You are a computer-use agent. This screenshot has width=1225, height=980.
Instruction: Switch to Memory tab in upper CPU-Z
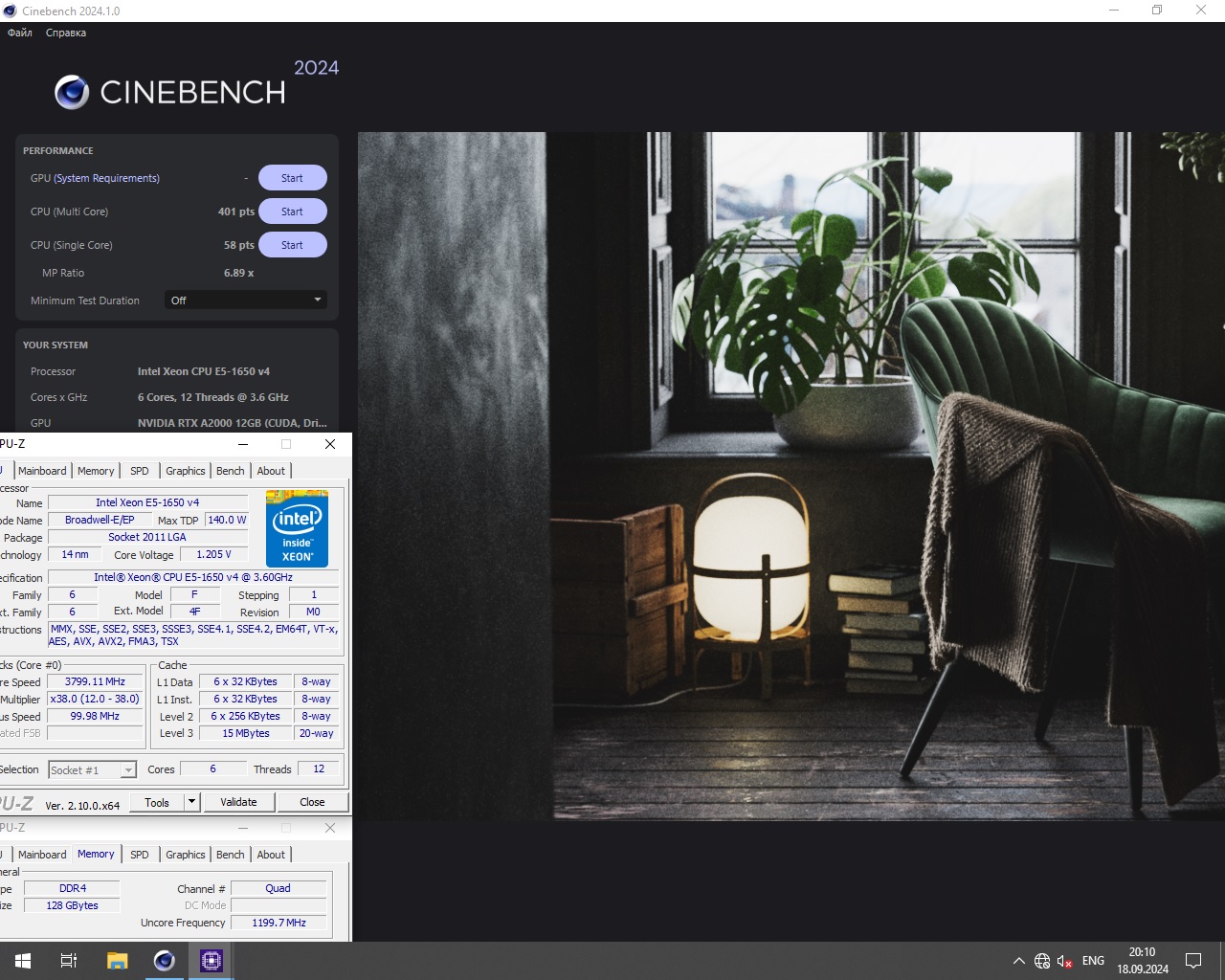(x=96, y=471)
